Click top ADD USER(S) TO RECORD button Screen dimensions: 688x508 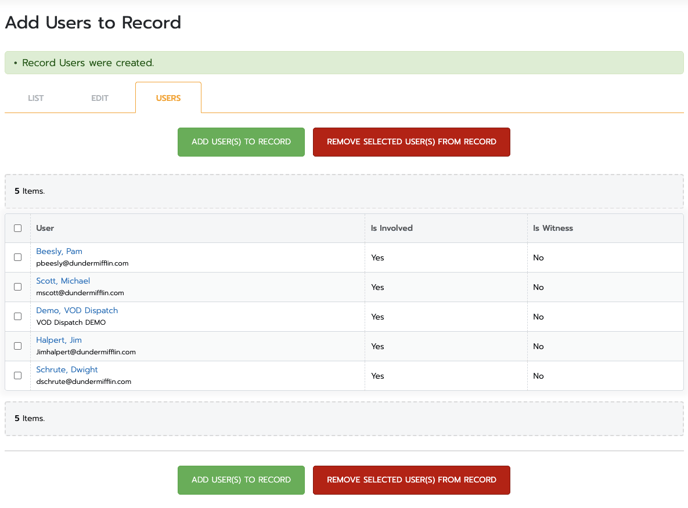[241, 142]
